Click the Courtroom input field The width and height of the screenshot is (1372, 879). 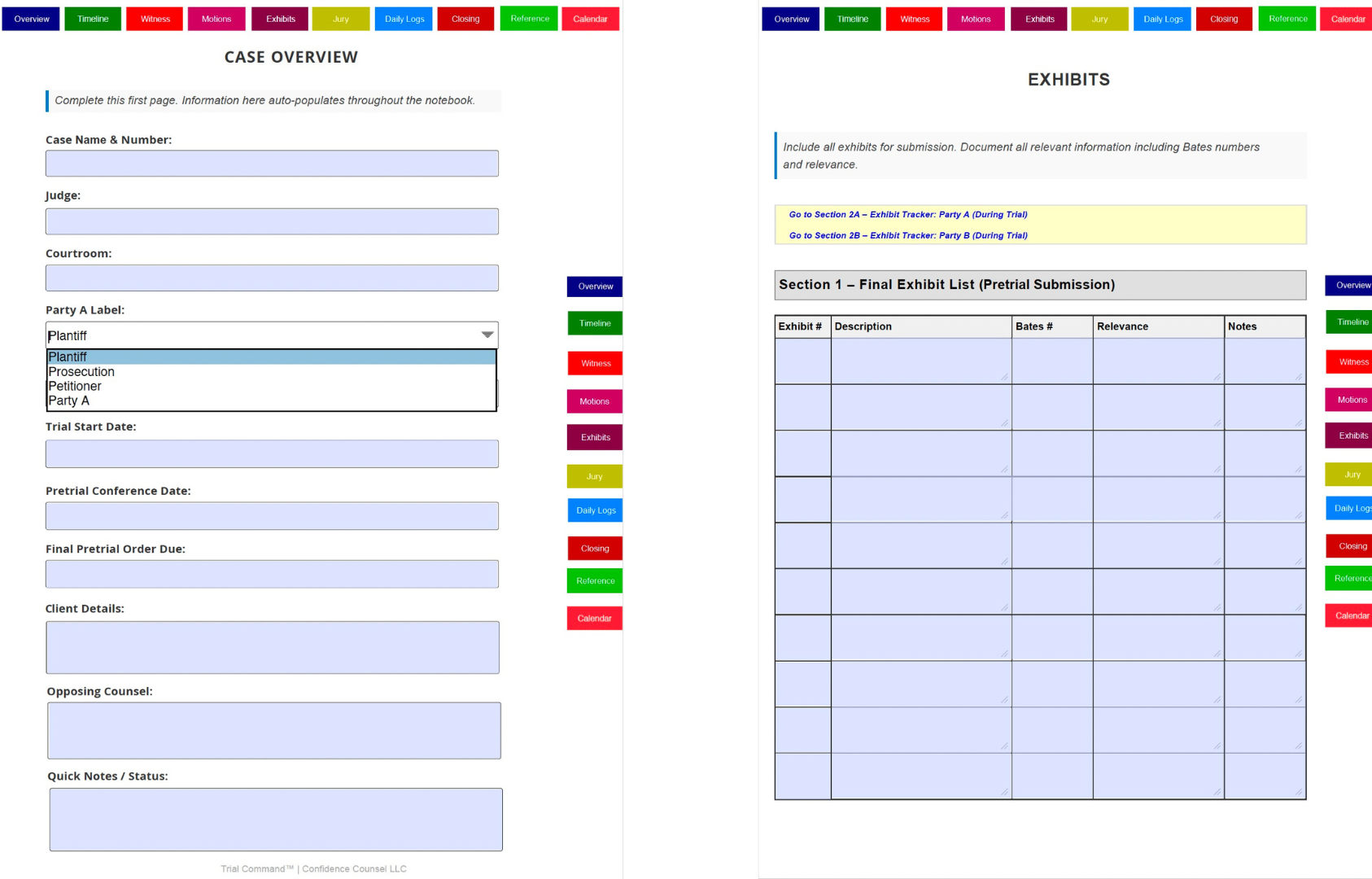(272, 278)
